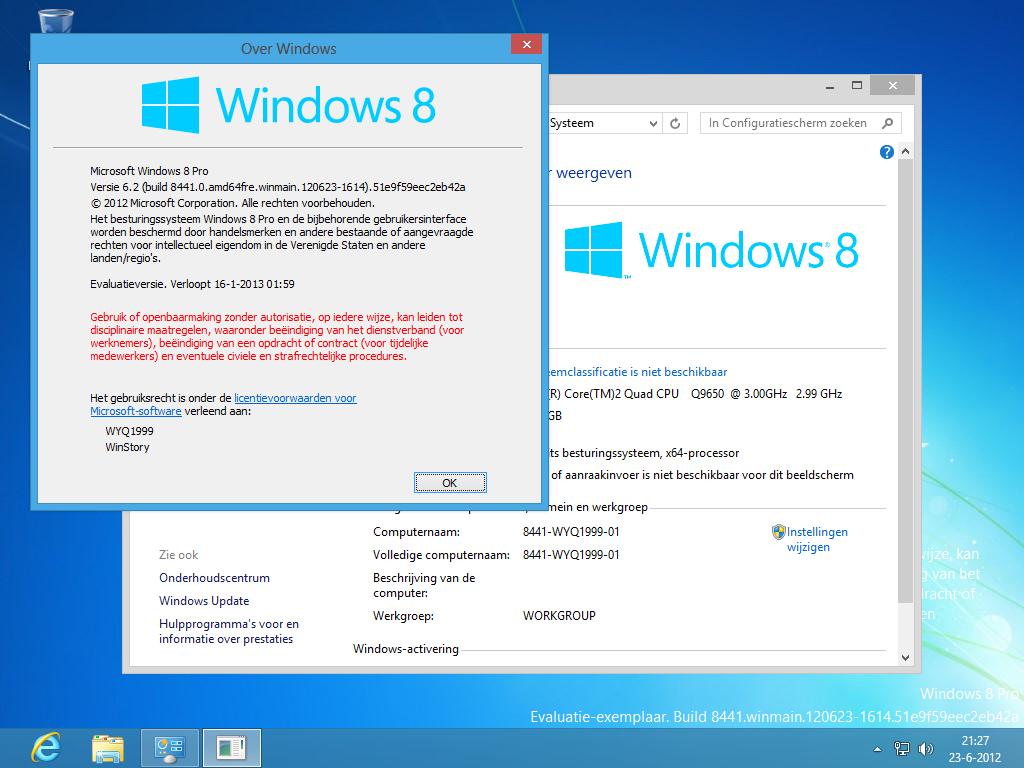Screen dimensions: 1024x768
Task: Click licensee organization WinStory
Action: click(x=127, y=447)
